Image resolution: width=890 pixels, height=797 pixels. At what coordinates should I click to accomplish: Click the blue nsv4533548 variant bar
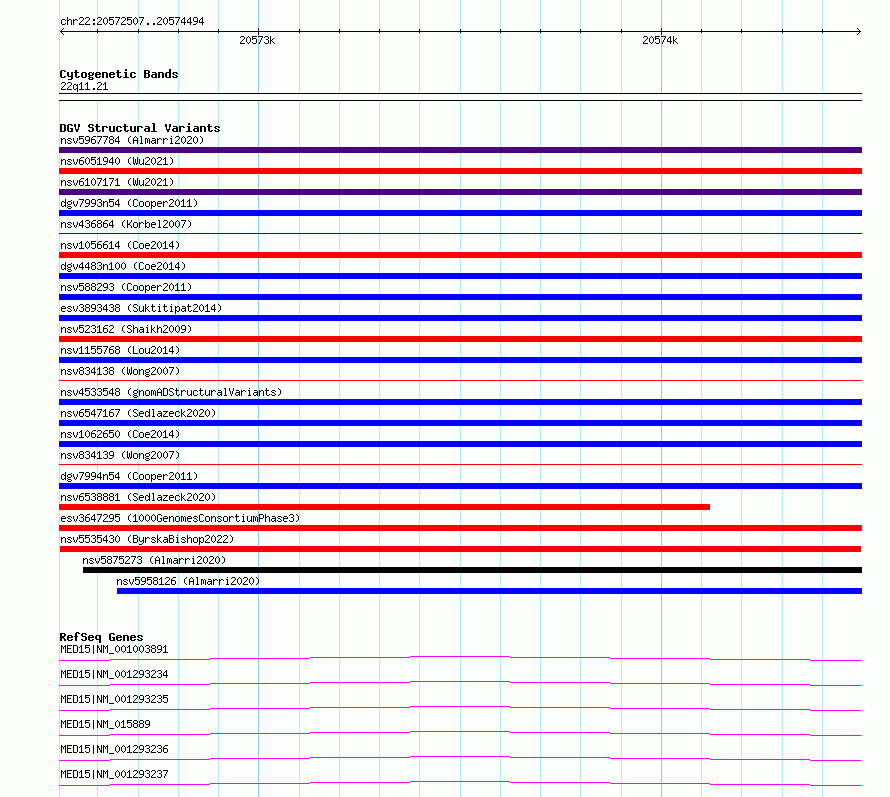460,402
